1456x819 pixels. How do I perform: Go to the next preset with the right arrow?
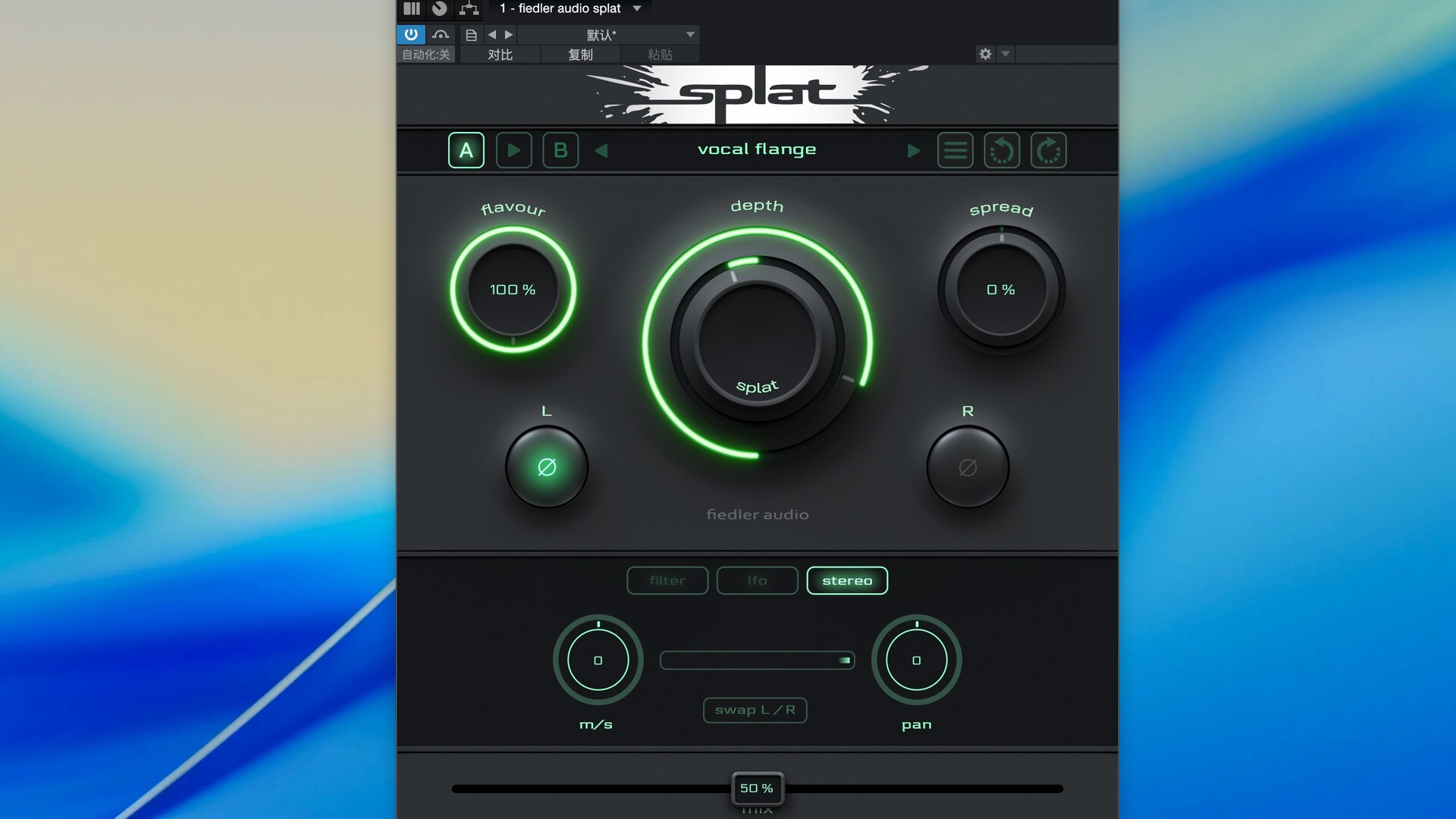point(914,151)
